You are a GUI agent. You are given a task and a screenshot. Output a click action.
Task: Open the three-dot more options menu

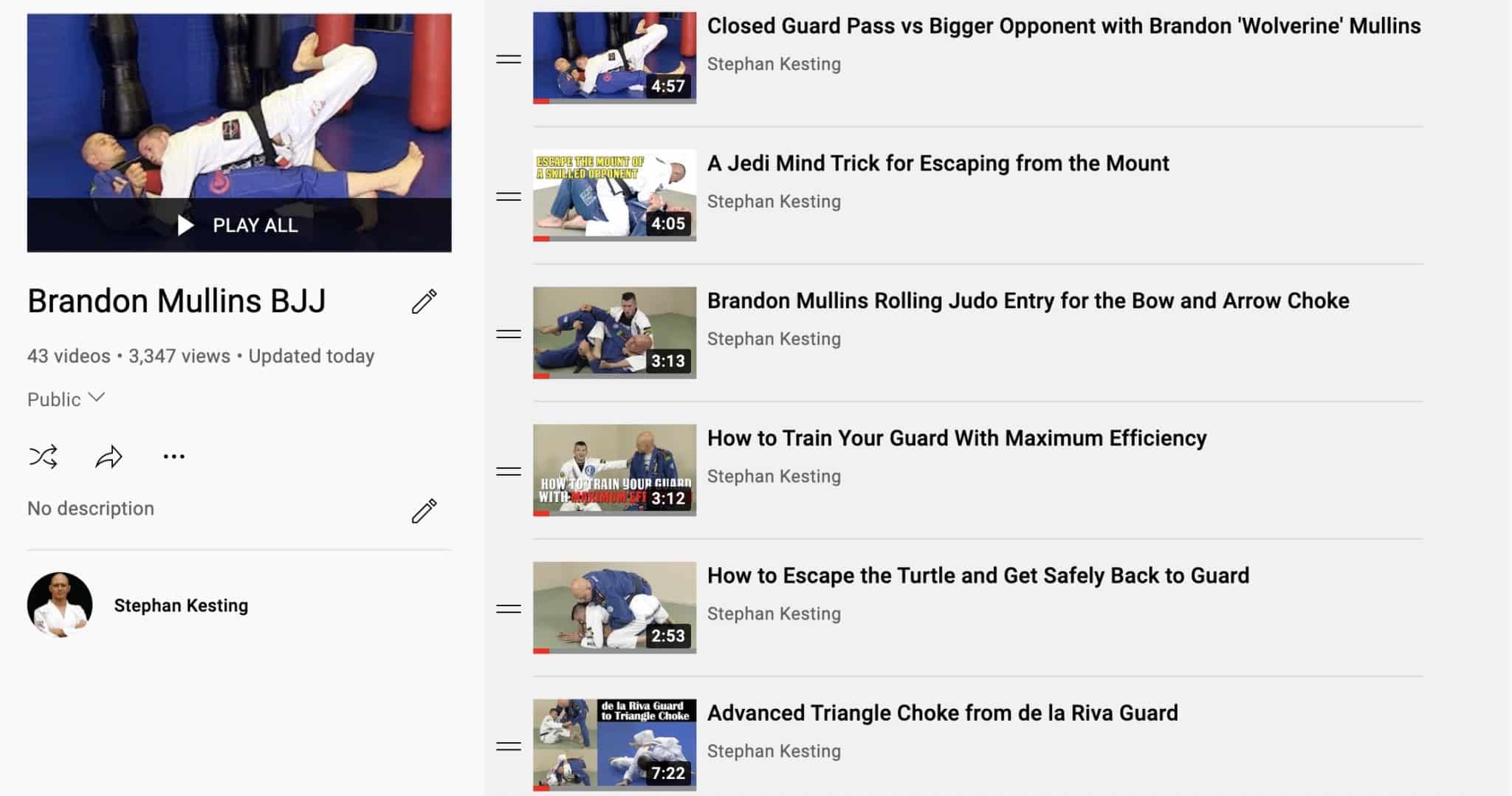(173, 457)
